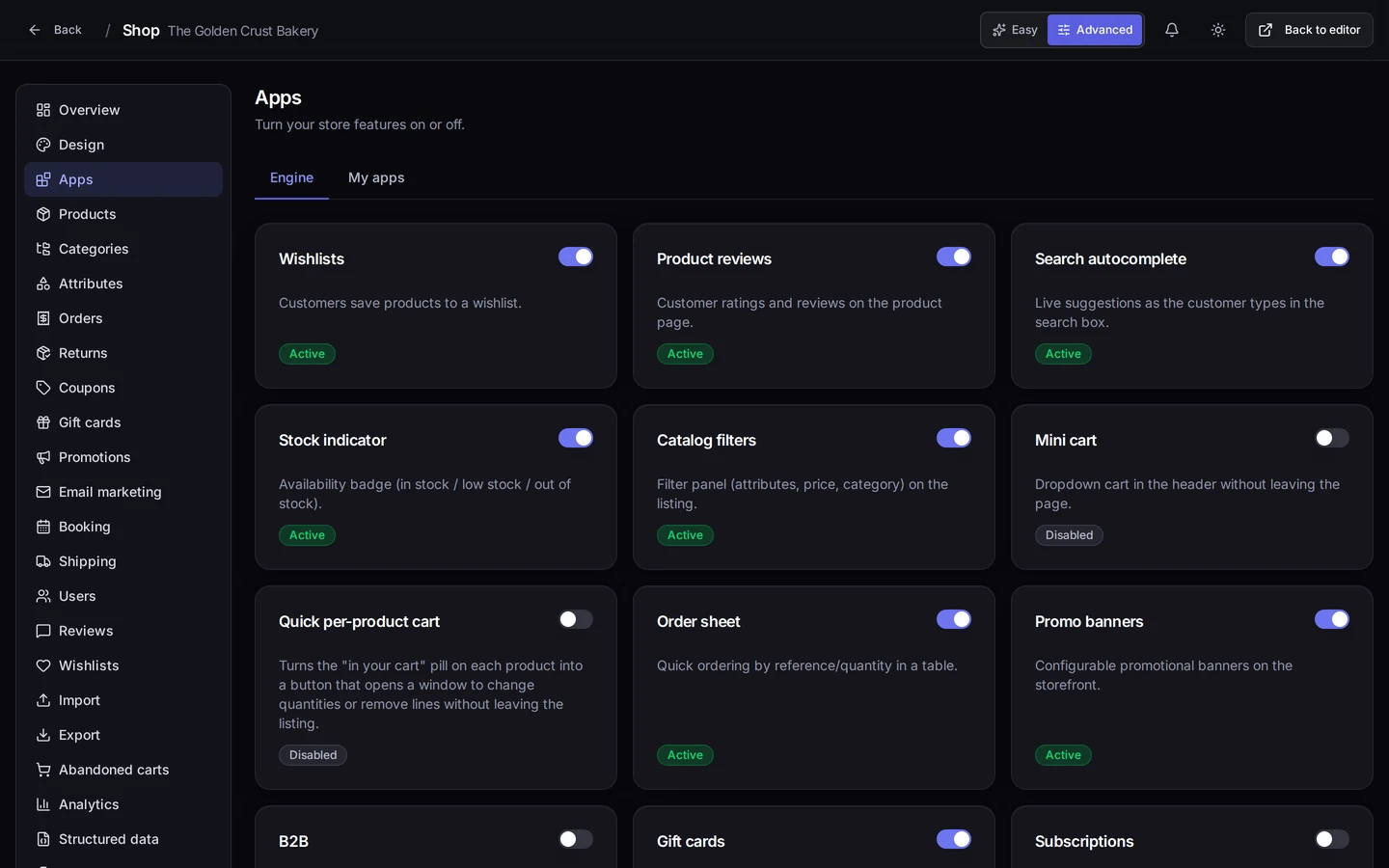Image resolution: width=1389 pixels, height=868 pixels.
Task: Open Returns in the sidebar menu
Action: [x=123, y=353]
